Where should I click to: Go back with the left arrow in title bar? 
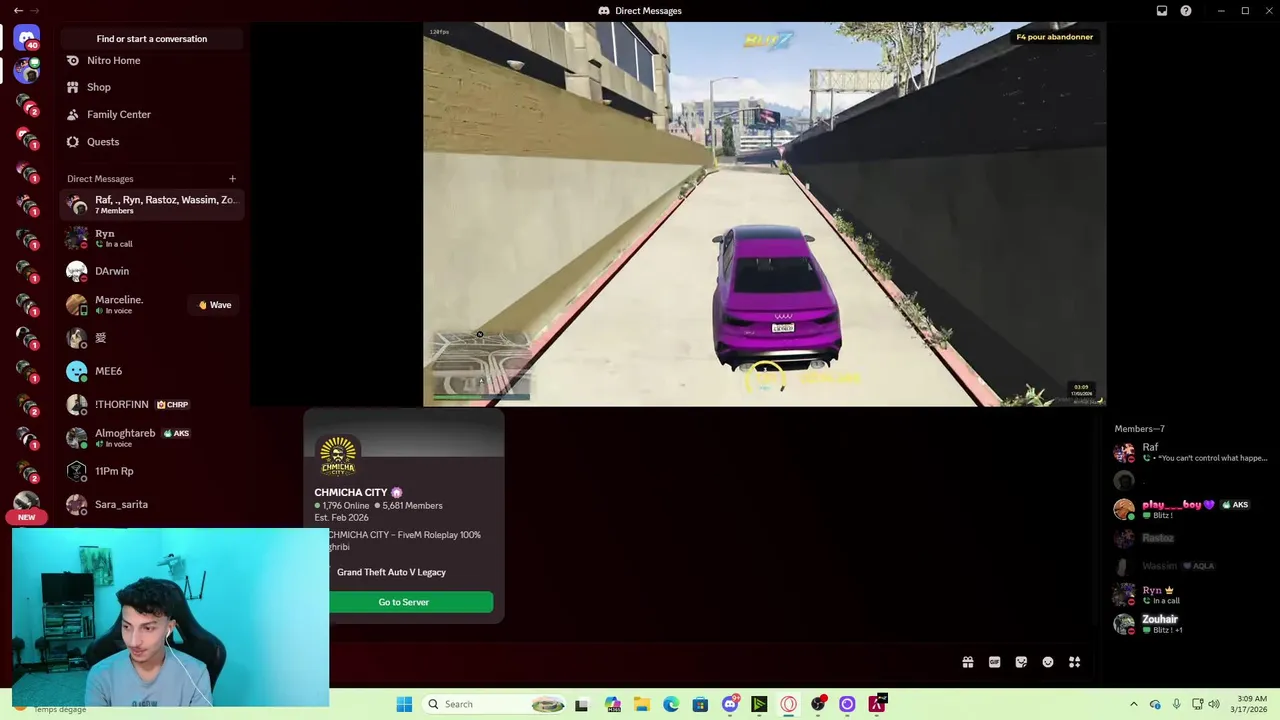[18, 10]
